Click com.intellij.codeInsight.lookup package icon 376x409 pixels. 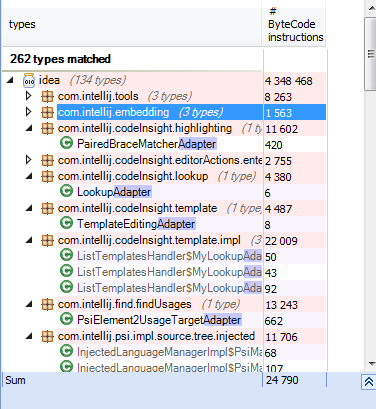(x=47, y=177)
